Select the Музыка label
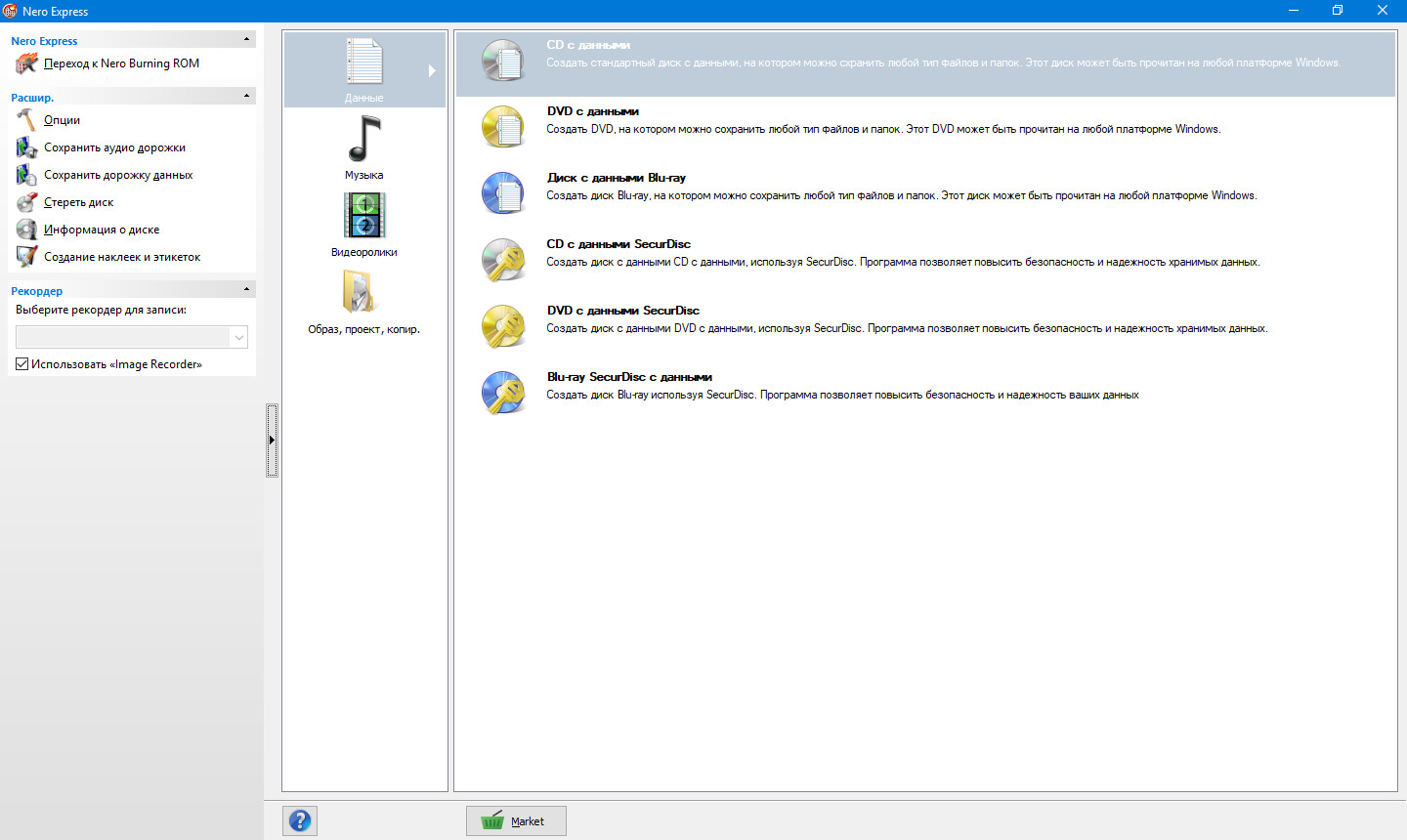Viewport: 1407px width, 840px height. tap(363, 175)
